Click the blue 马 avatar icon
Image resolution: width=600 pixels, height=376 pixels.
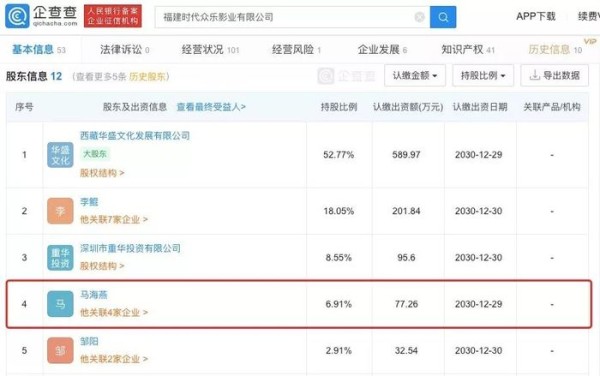pyautogui.click(x=60, y=304)
